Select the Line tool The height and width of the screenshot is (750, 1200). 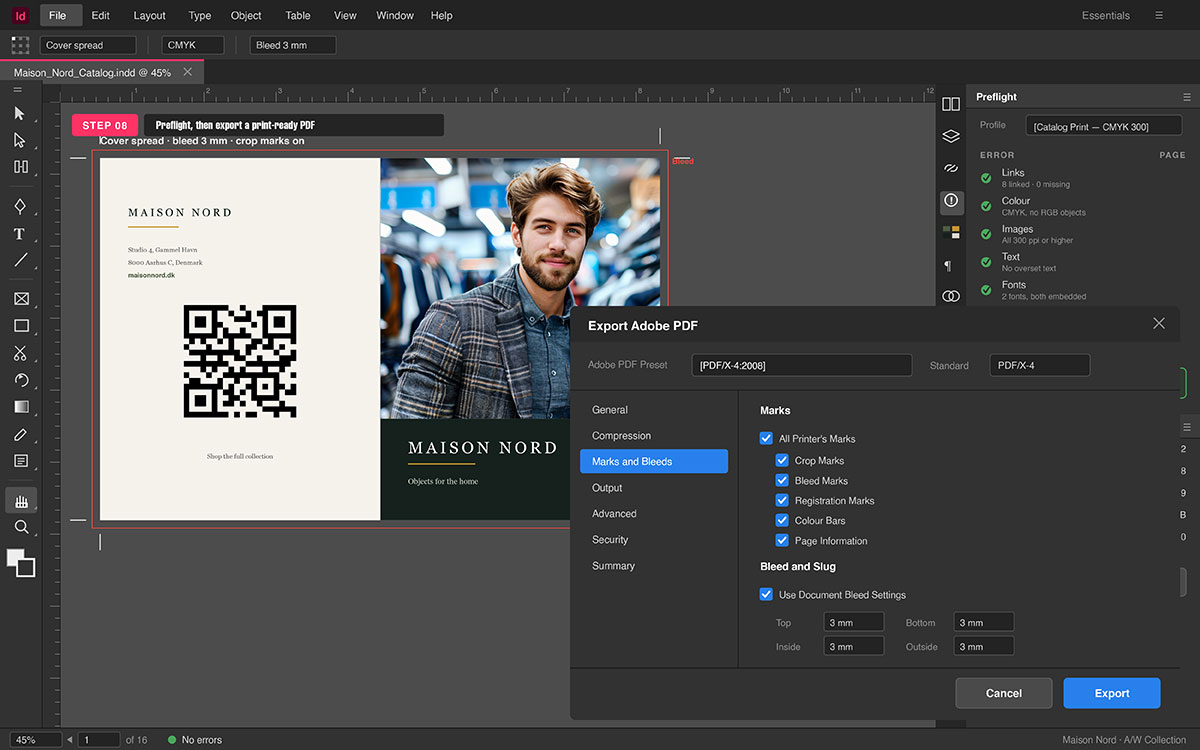click(20, 259)
